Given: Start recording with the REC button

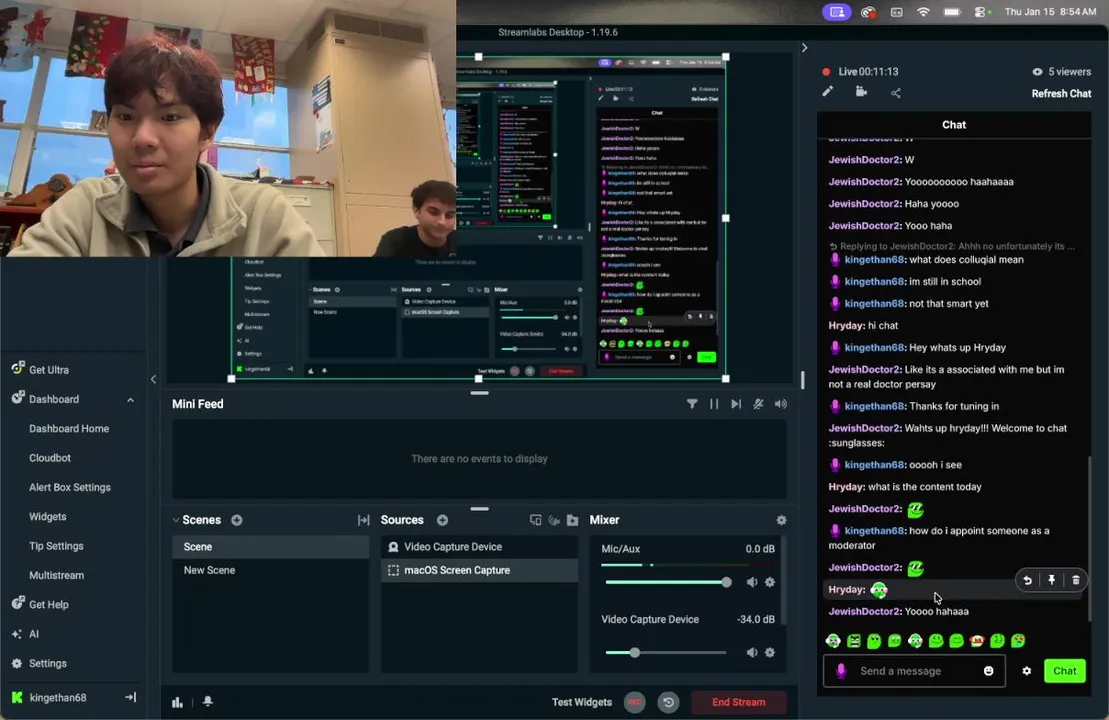Looking at the screenshot, I should point(634,702).
